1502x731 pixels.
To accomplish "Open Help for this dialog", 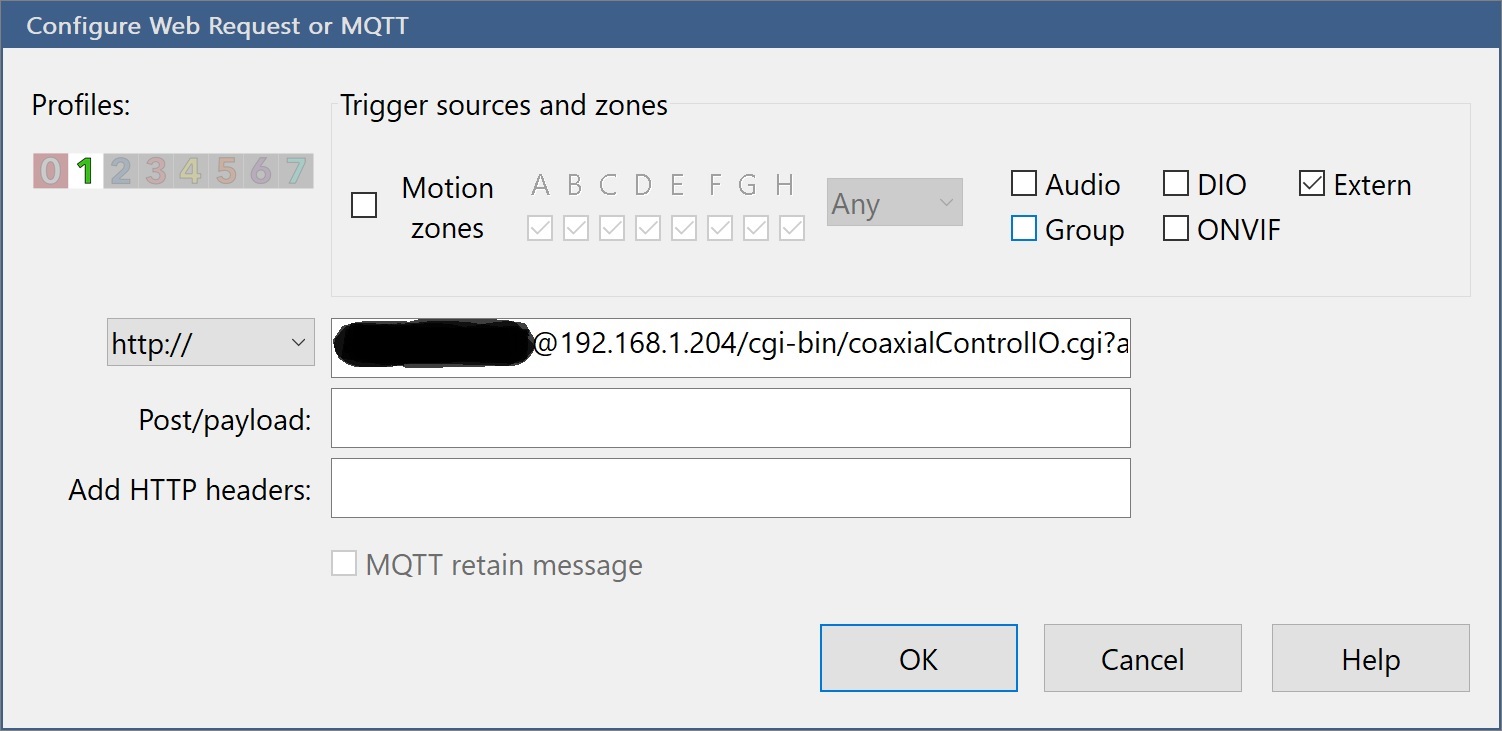I will point(1370,659).
